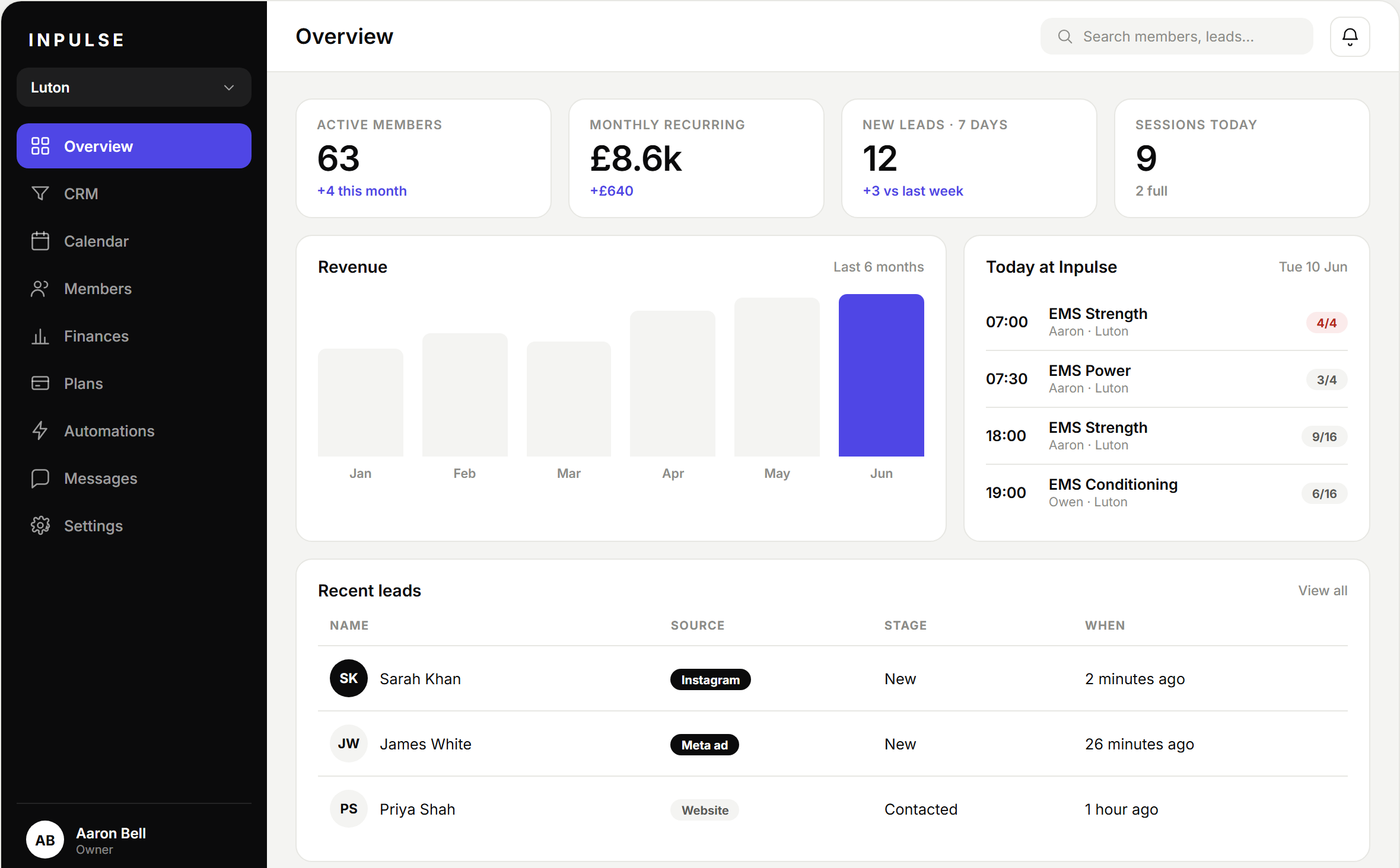The width and height of the screenshot is (1400, 868).
Task: Click the Overview grid icon in sidebar
Action: click(40, 146)
